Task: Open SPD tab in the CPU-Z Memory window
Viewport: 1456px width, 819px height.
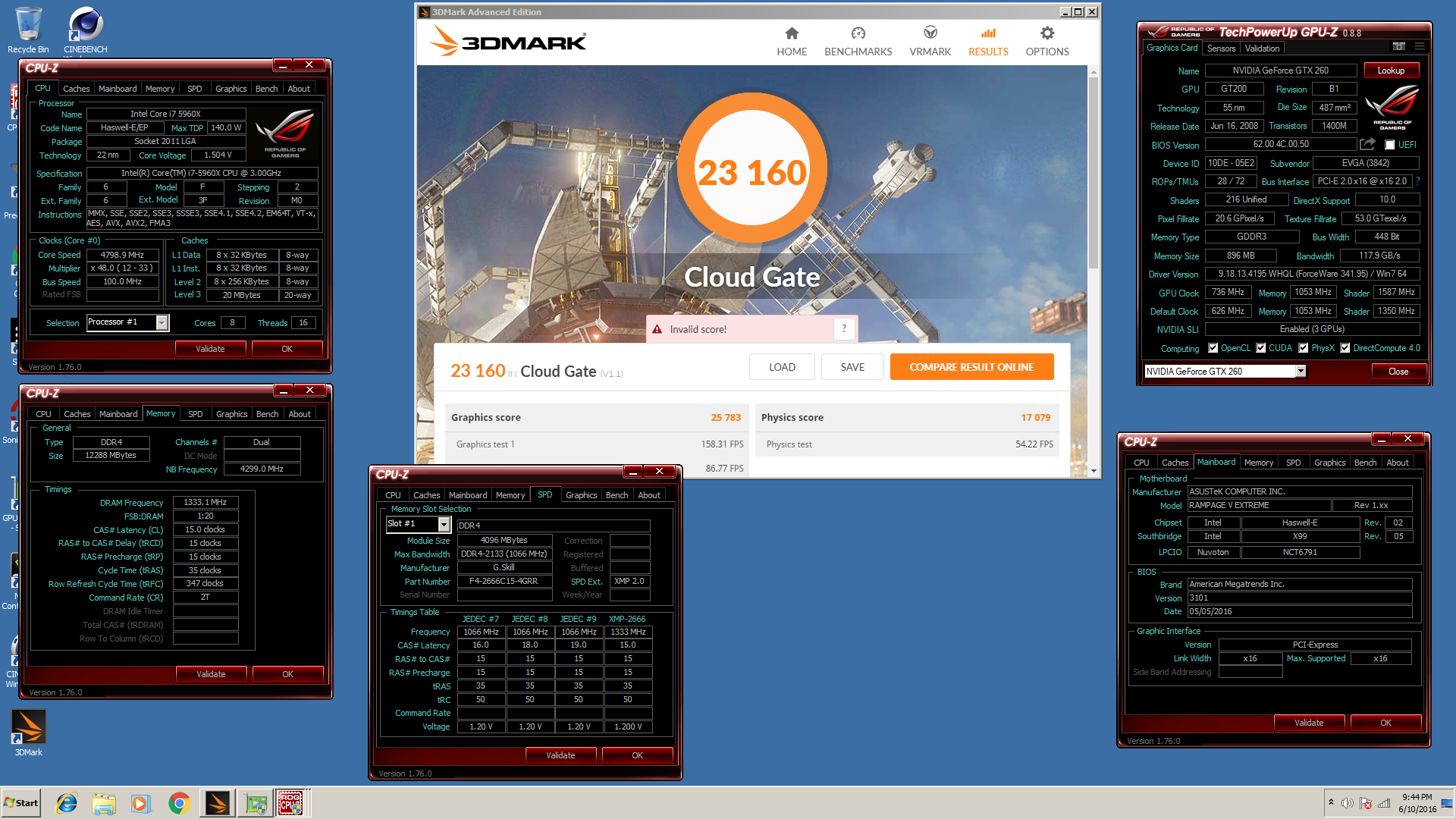Action: click(195, 414)
